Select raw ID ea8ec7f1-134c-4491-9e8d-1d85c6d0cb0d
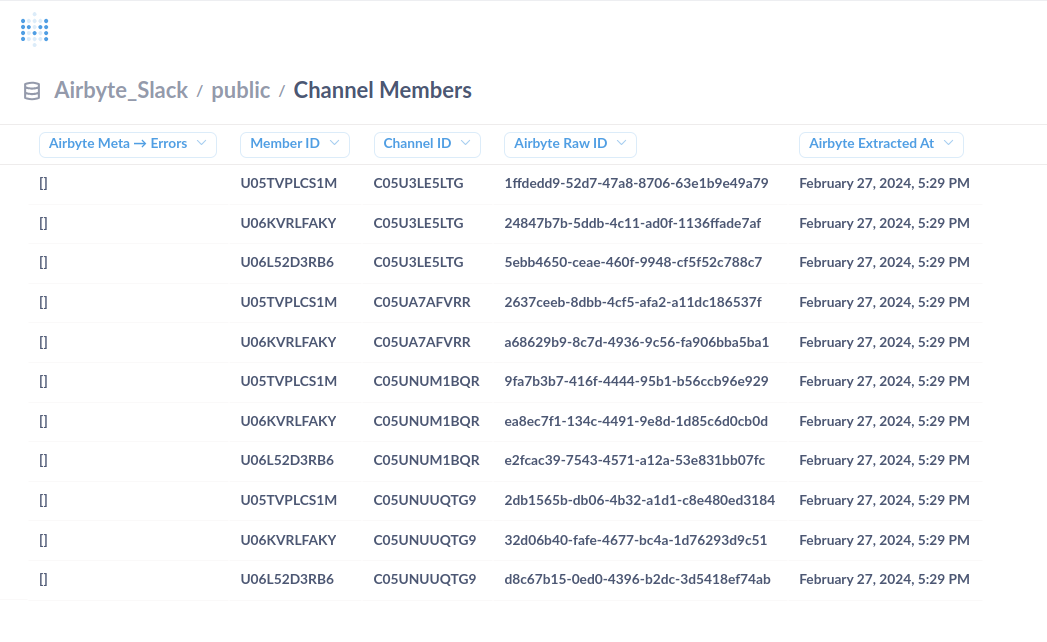Image resolution: width=1047 pixels, height=642 pixels. pos(636,422)
